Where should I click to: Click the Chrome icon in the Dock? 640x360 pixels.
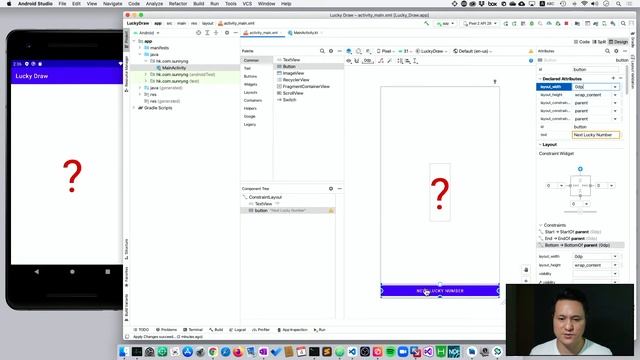(213, 351)
